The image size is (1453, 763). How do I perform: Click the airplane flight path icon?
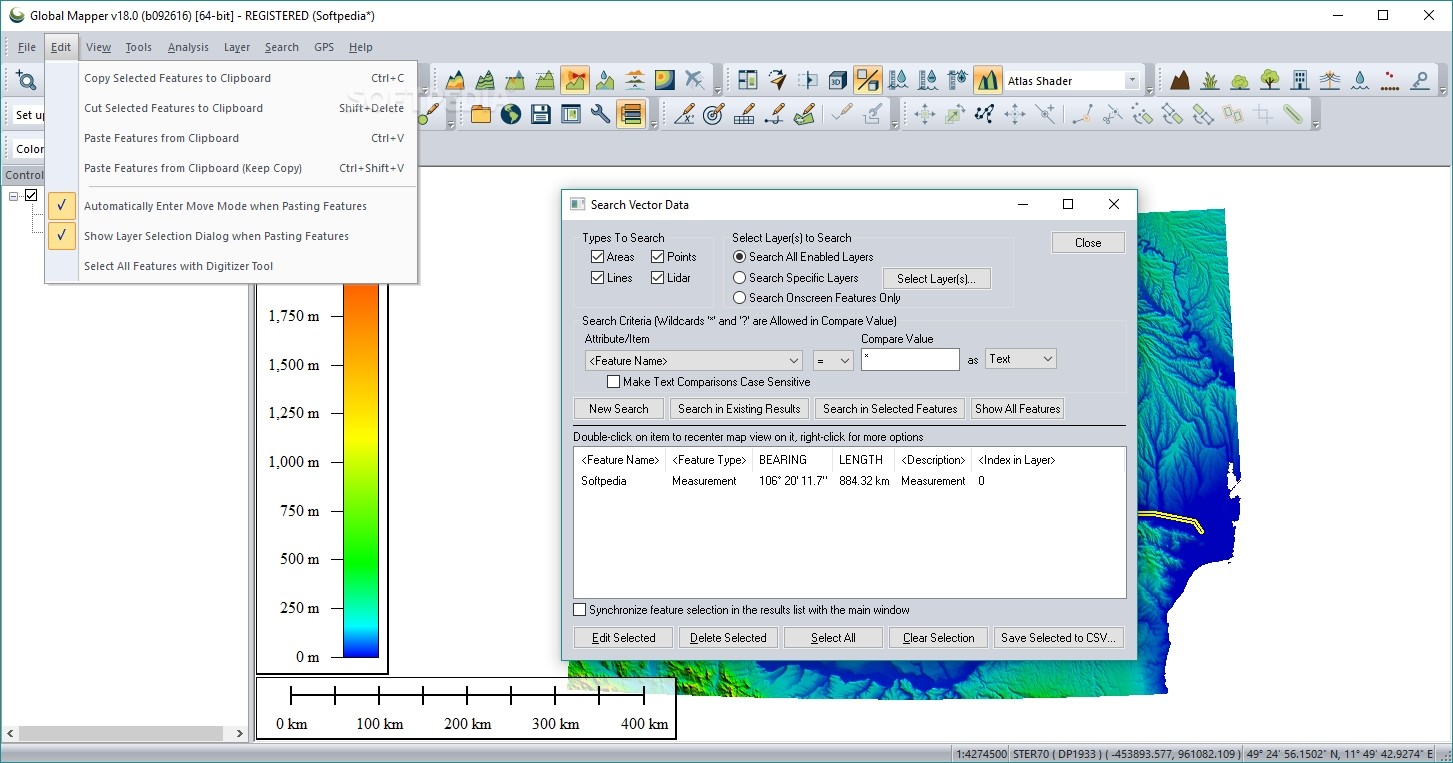tap(695, 80)
